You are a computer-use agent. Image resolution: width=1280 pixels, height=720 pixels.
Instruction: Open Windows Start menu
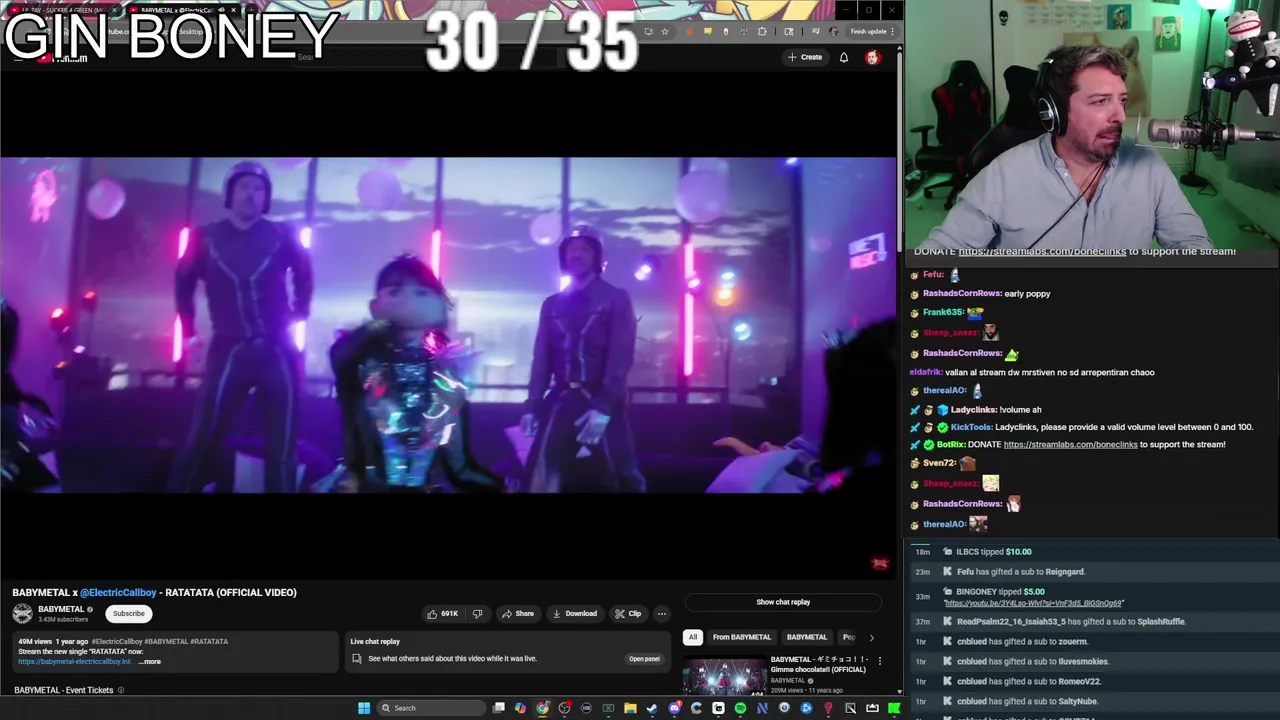click(x=364, y=708)
